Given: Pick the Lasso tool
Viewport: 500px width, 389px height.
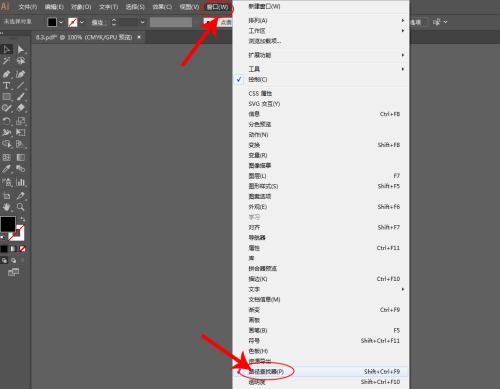Looking at the screenshot, I should point(21,61).
